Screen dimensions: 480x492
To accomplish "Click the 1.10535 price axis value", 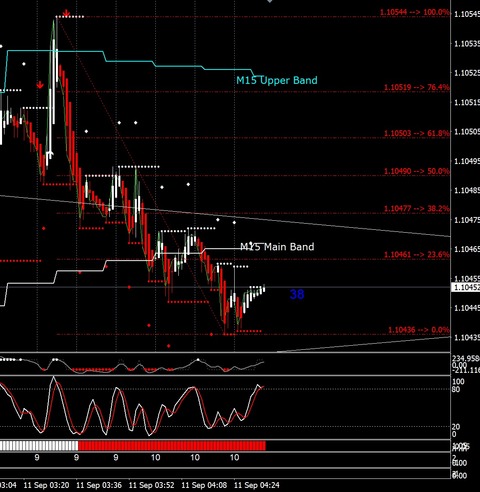I will 467,44.
